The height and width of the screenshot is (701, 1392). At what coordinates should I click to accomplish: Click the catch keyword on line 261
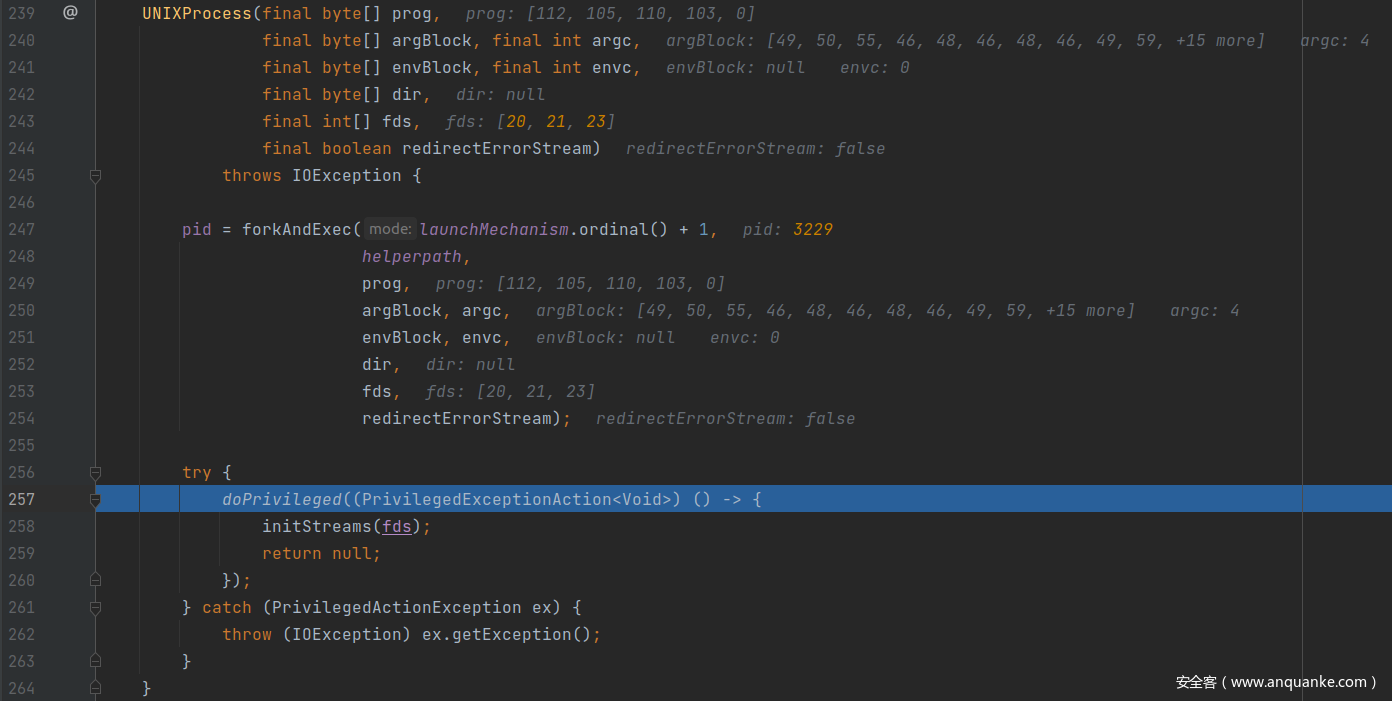coord(227,607)
